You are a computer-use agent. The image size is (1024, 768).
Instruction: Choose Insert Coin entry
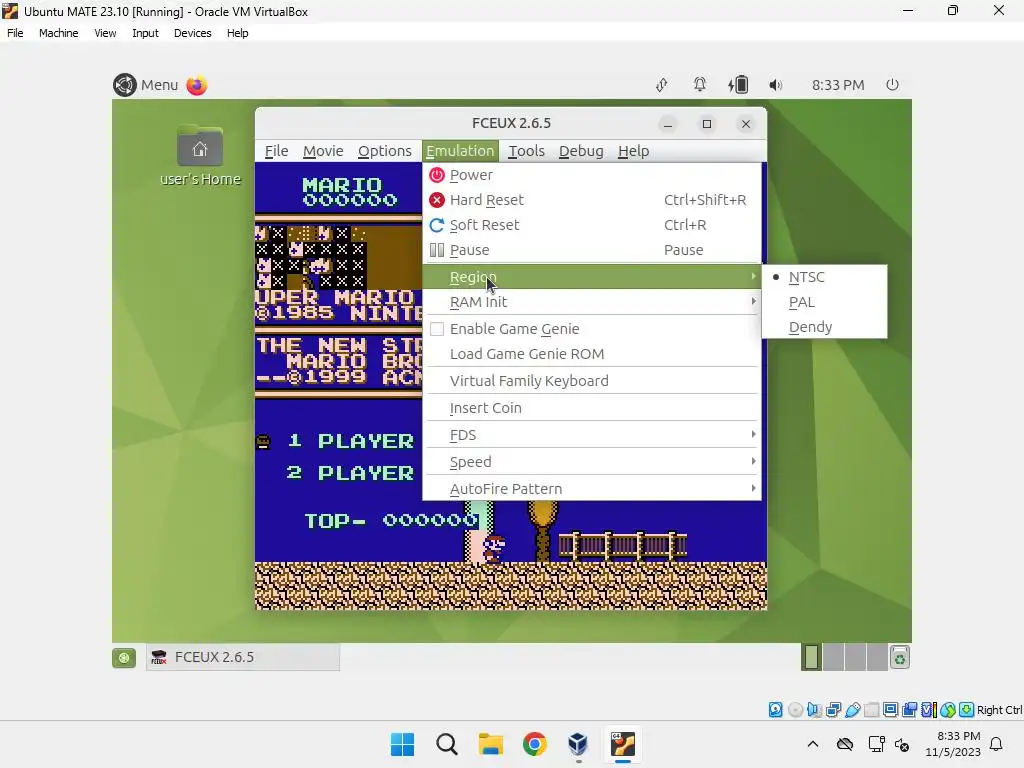[592, 408]
